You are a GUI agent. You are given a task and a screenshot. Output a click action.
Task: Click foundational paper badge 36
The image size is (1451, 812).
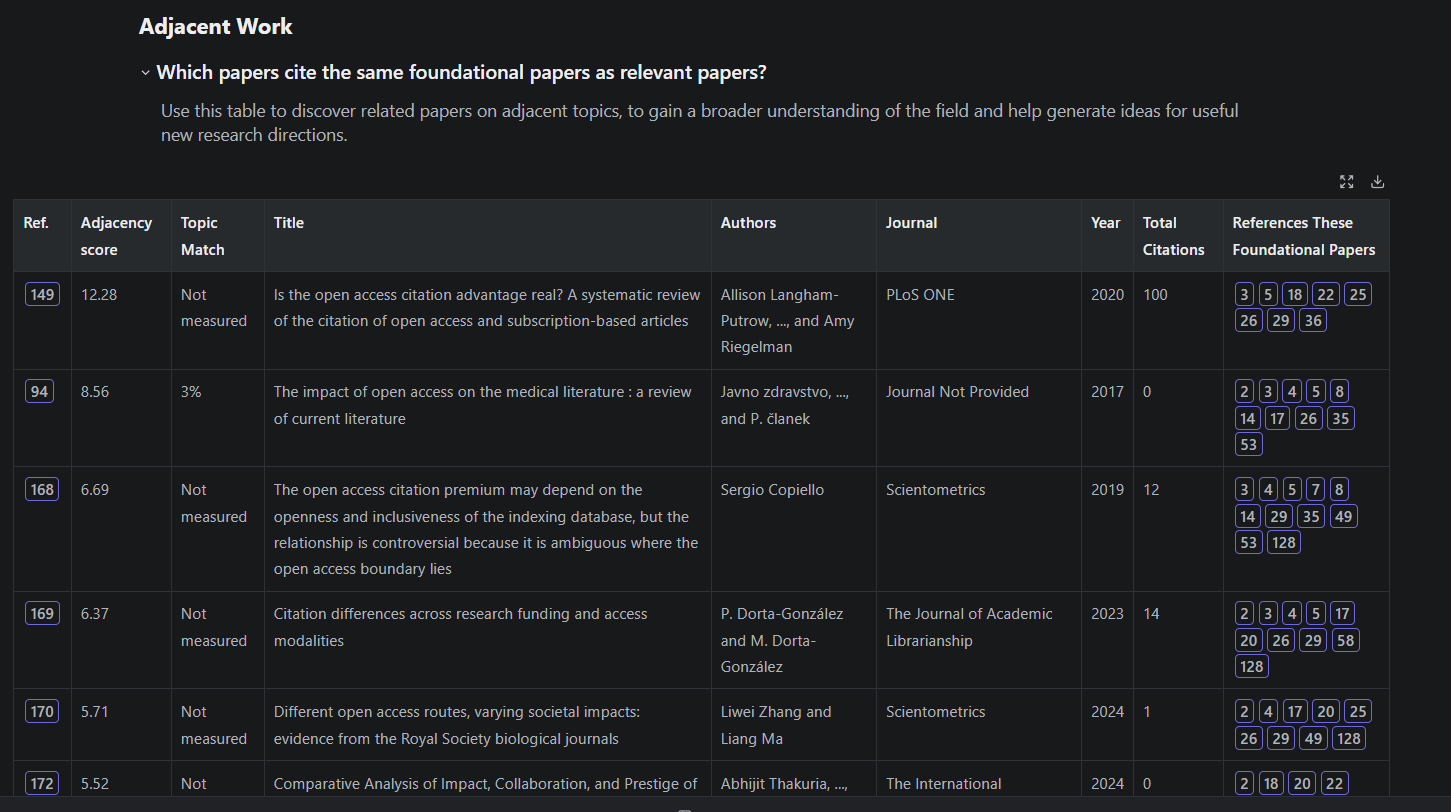1313,320
